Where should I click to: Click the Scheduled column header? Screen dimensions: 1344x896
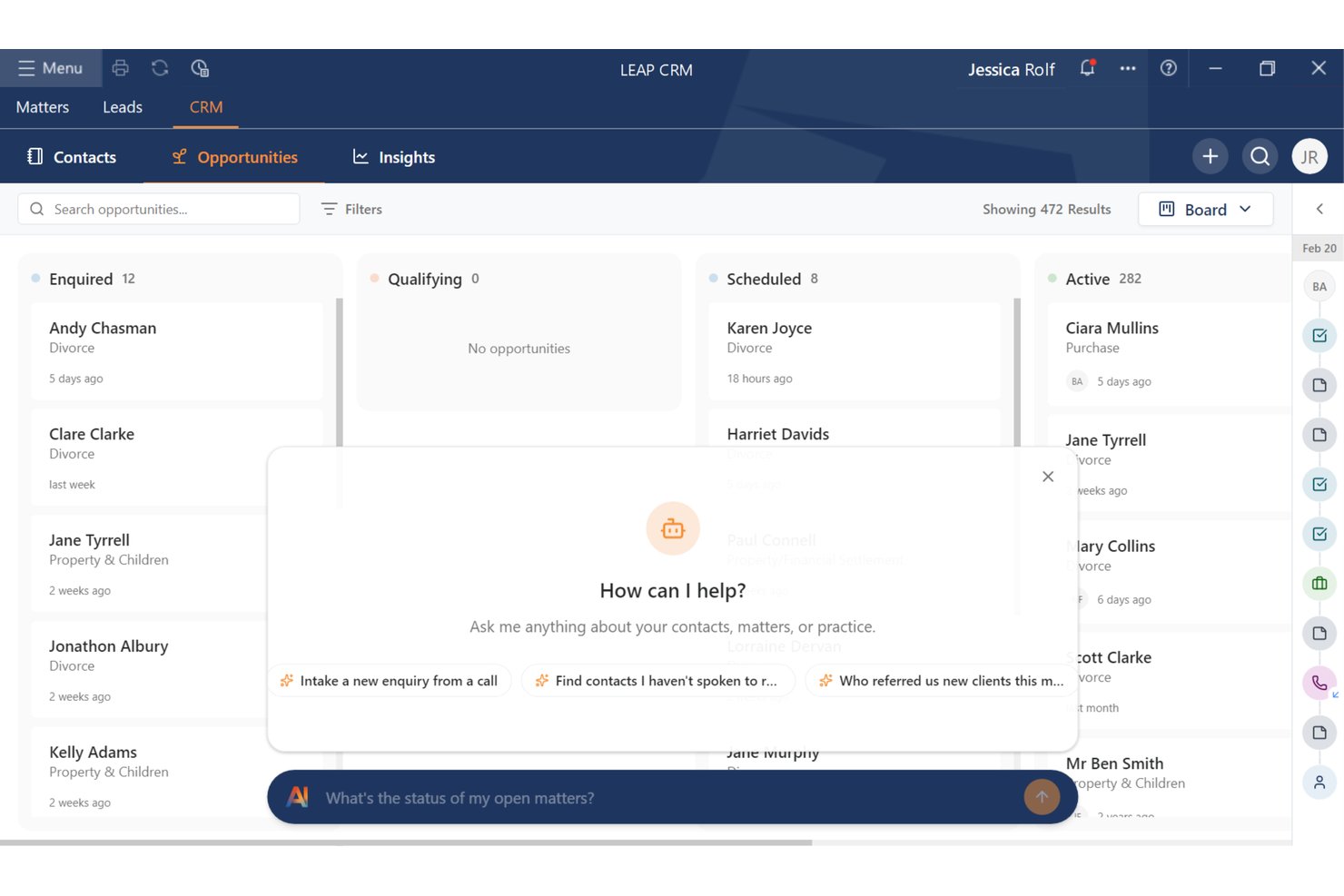[x=764, y=279]
